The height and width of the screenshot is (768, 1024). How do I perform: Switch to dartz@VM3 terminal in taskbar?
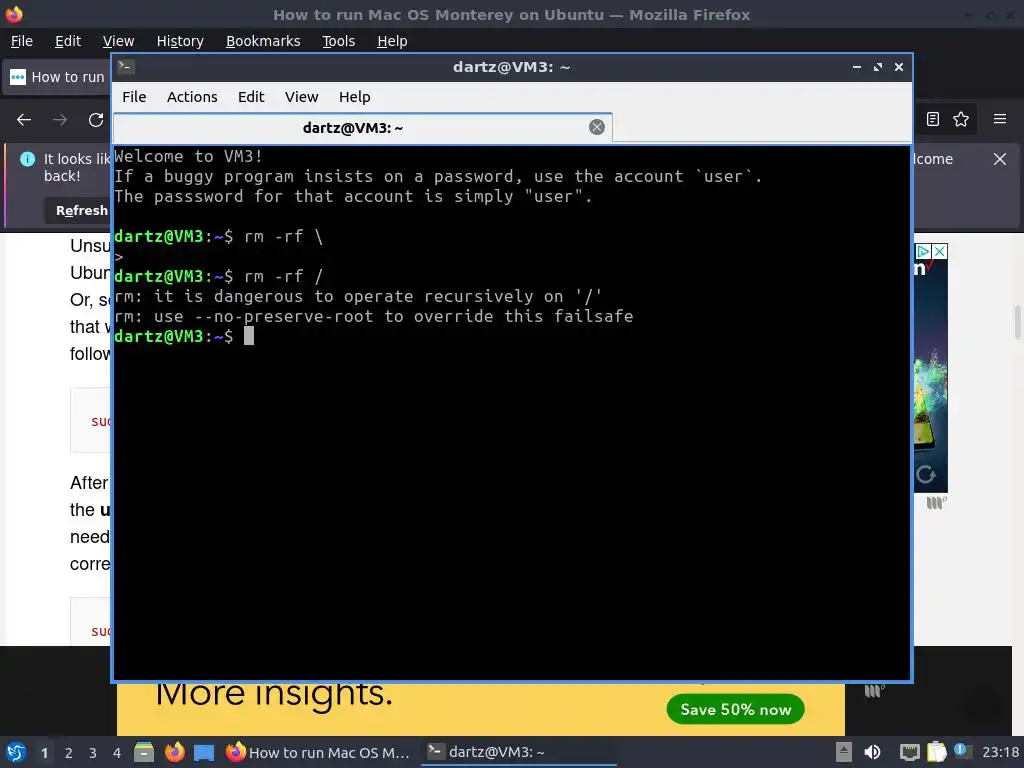(519, 752)
